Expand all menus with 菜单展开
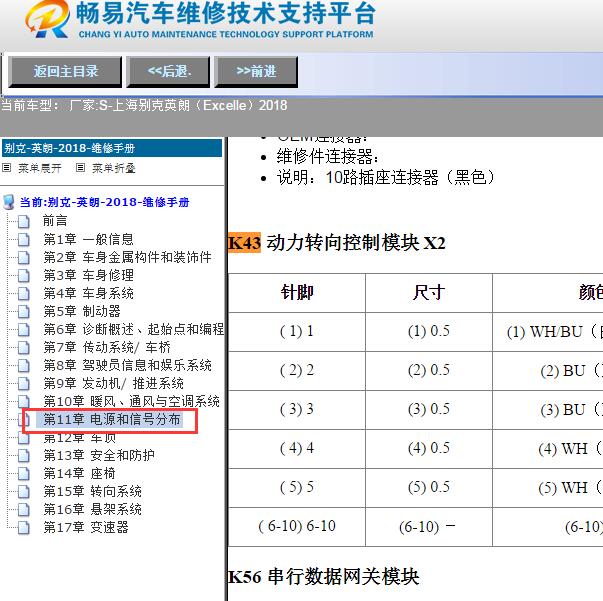Screen dimensions: 603x601 [x=40, y=168]
